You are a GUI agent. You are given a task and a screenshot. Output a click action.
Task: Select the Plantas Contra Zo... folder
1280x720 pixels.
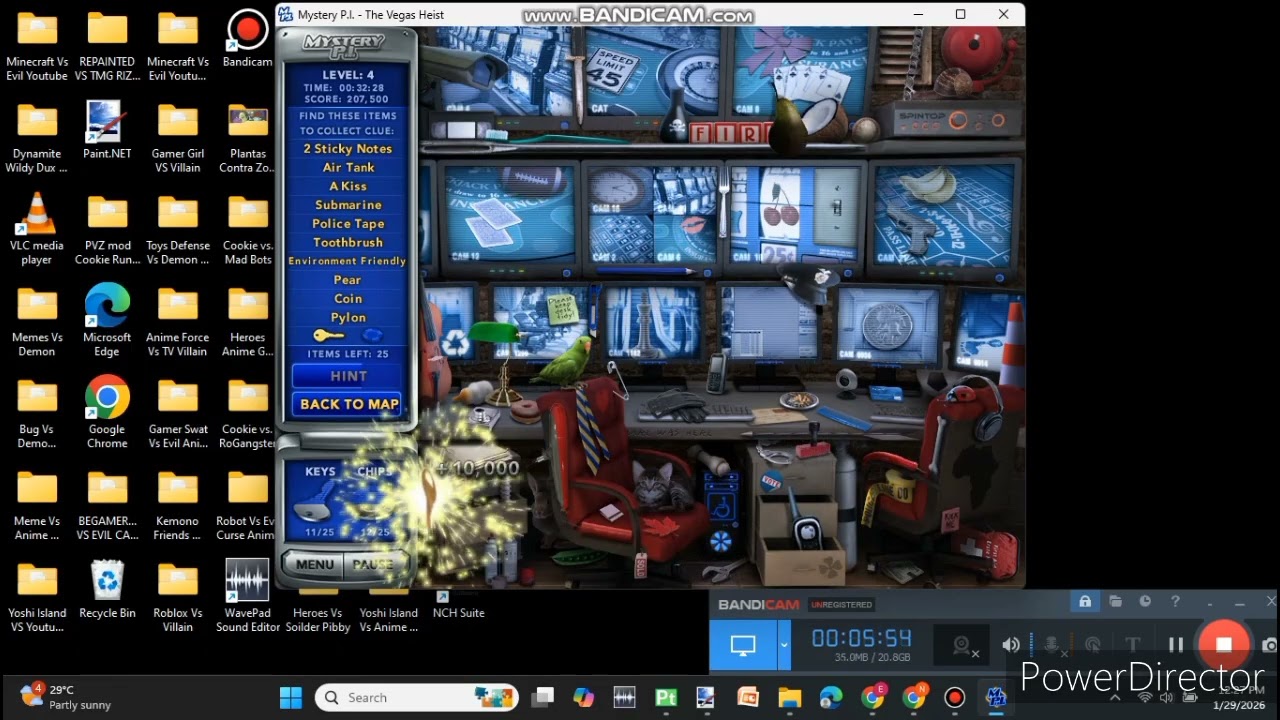pos(247,137)
